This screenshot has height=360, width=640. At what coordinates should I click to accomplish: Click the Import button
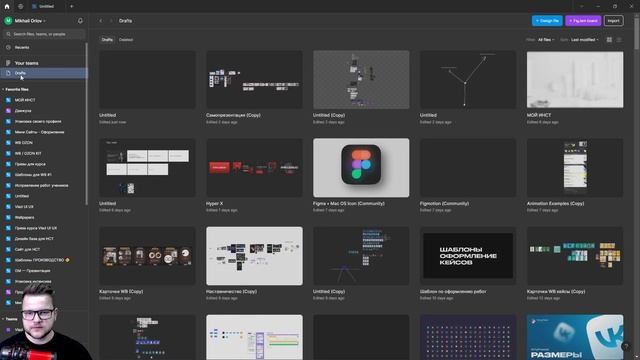coord(613,21)
